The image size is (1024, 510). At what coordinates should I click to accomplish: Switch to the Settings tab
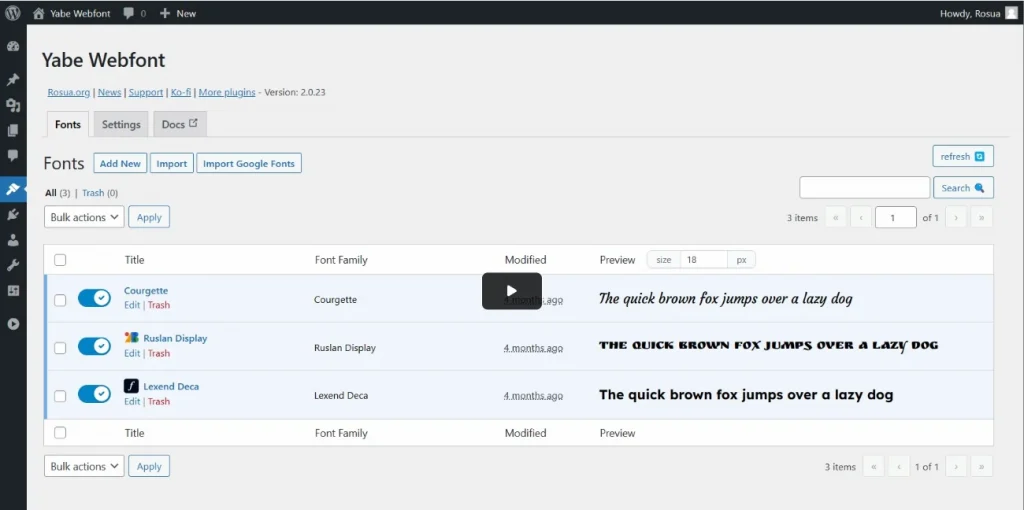click(x=121, y=124)
